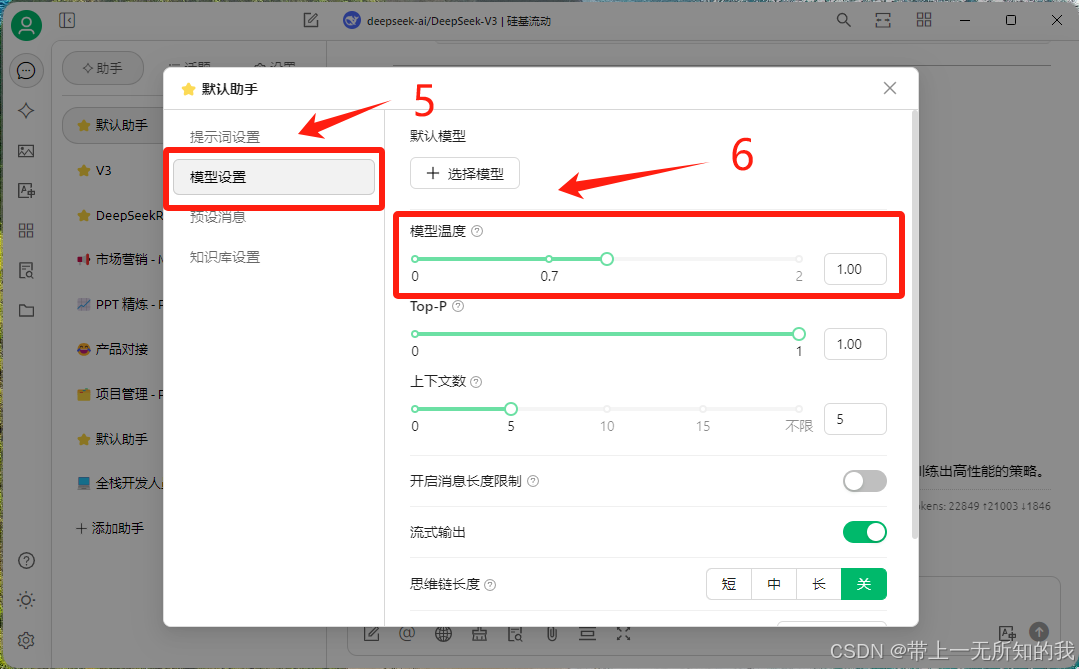Open 知识库设置 in the dialog menu
Screen dimensions: 1079x669
(x=225, y=257)
